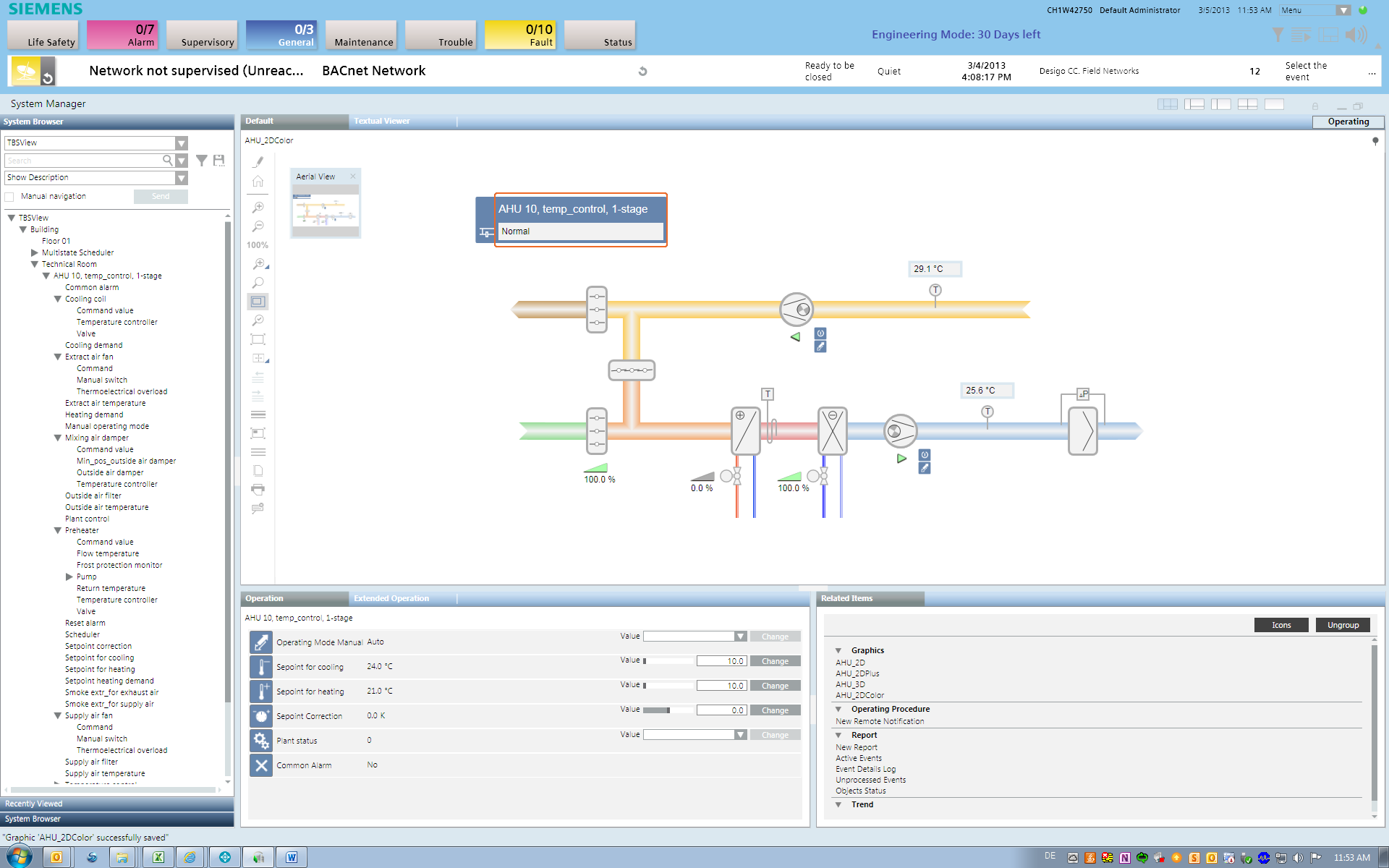
Task: Click the supply fan symbol in the graphic
Action: [901, 431]
